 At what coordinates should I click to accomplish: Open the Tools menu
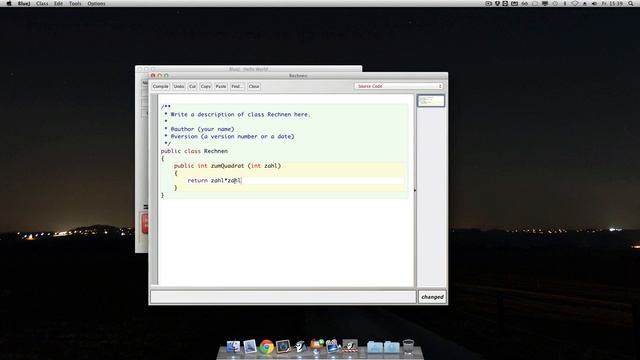click(75, 3)
